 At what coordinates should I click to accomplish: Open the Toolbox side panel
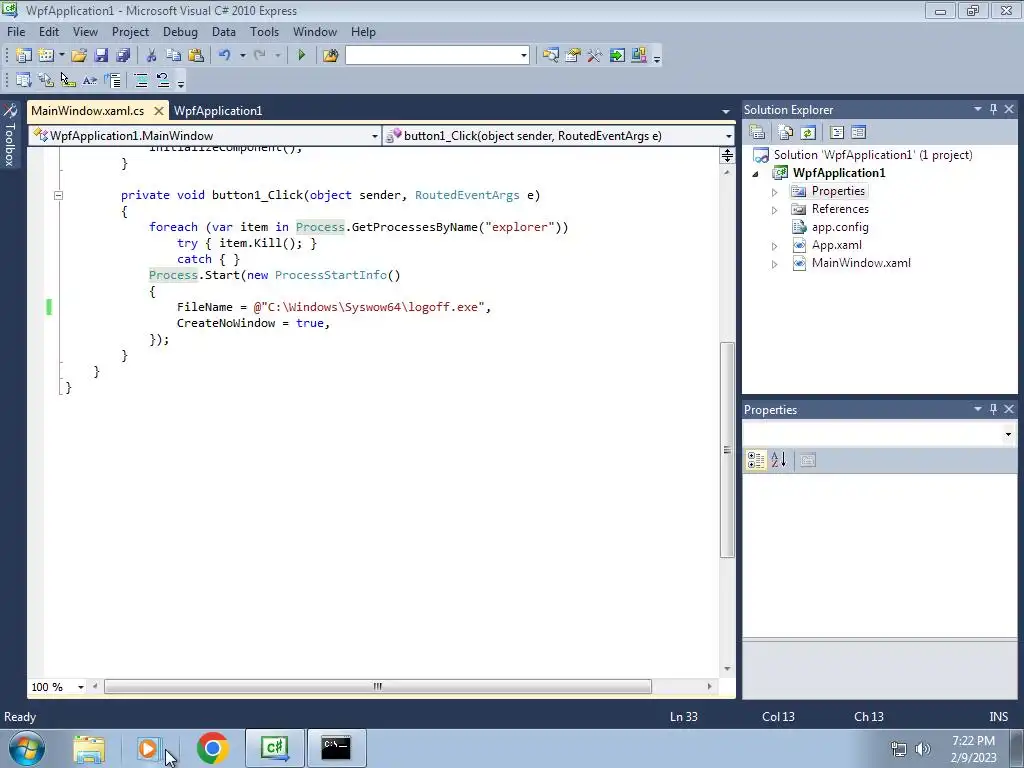coord(10,136)
